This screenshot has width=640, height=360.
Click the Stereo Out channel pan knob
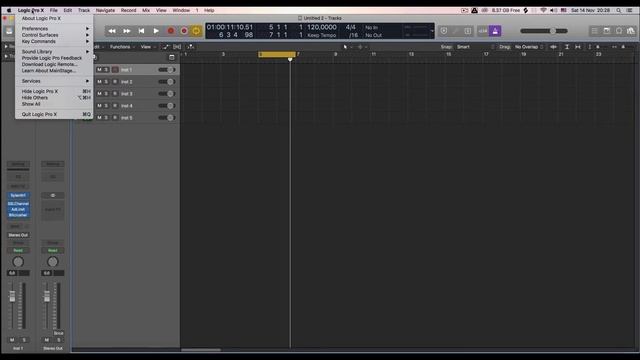tap(53, 262)
